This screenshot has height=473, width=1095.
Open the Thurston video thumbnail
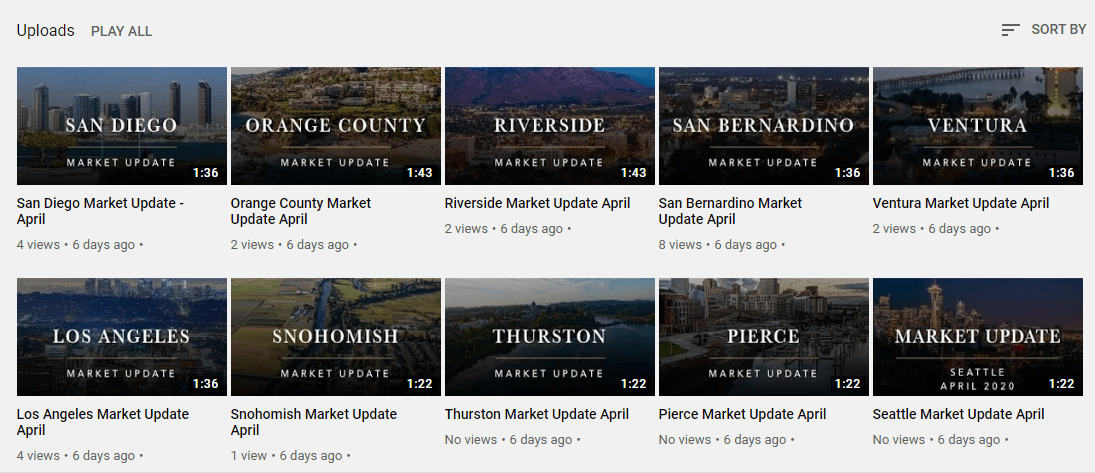[550, 337]
